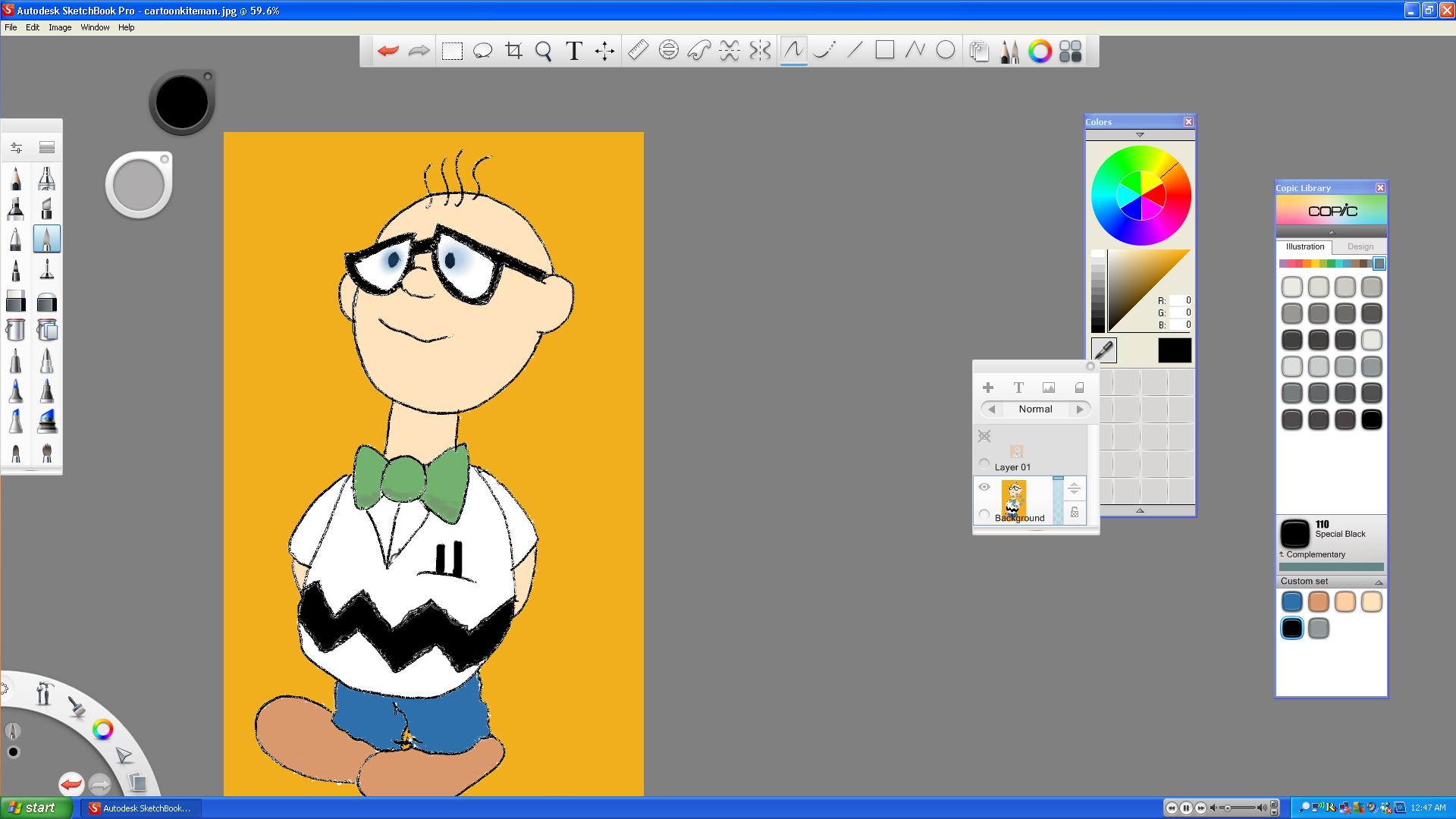Select the Oval shape draw tool

(x=945, y=51)
